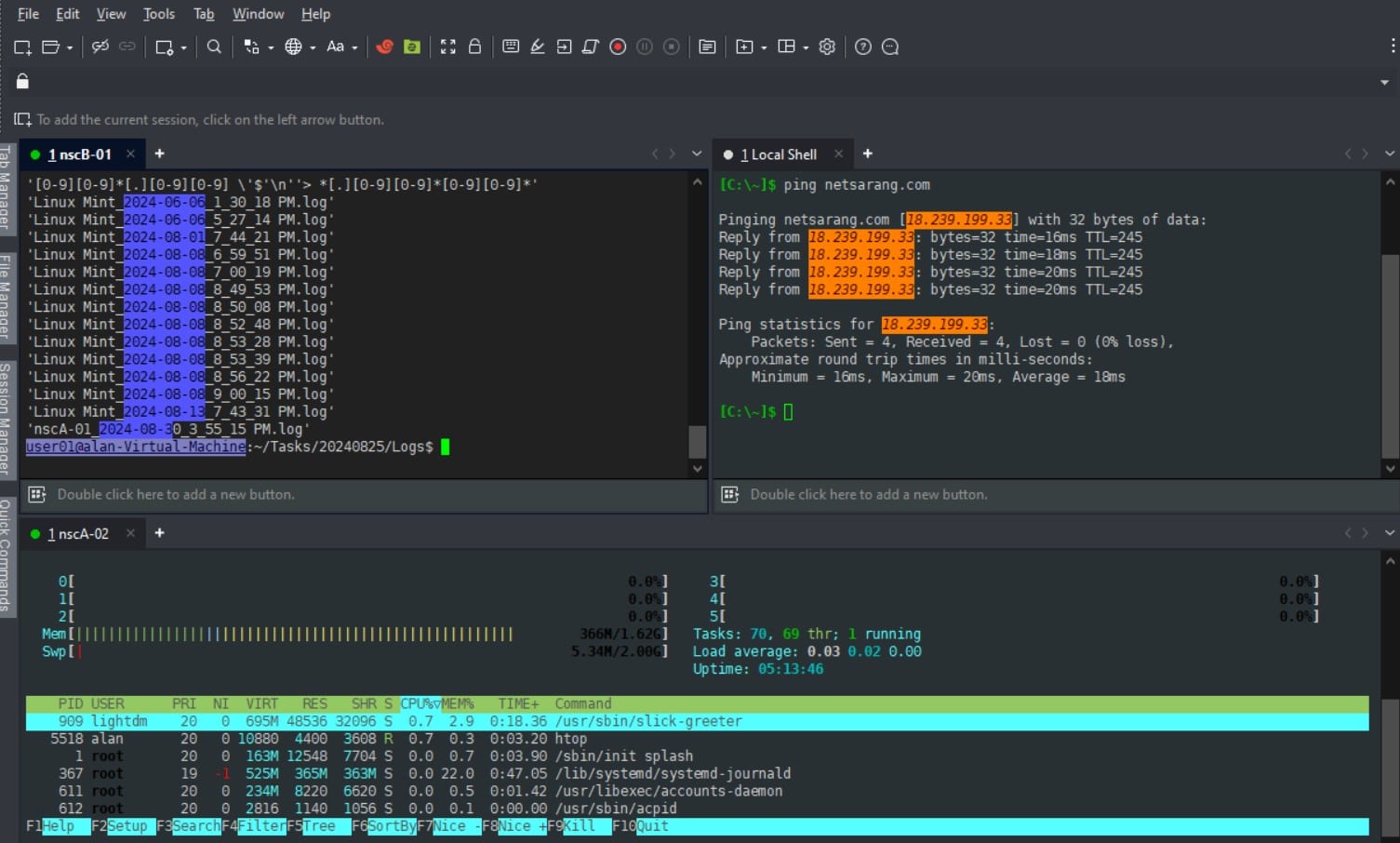The width and height of the screenshot is (1400, 843).
Task: Click the Font 'Aa' icon
Action: pyautogui.click(x=336, y=47)
